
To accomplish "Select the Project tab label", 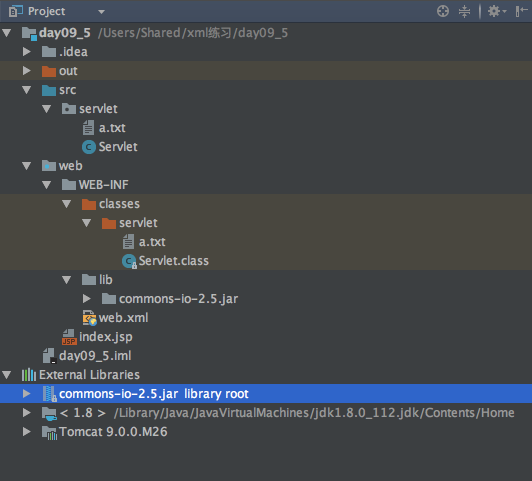I will pos(46,12).
